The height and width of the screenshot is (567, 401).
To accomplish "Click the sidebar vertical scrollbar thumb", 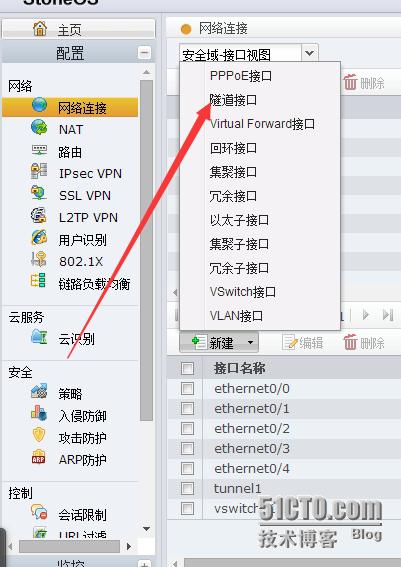I will (x=146, y=250).
